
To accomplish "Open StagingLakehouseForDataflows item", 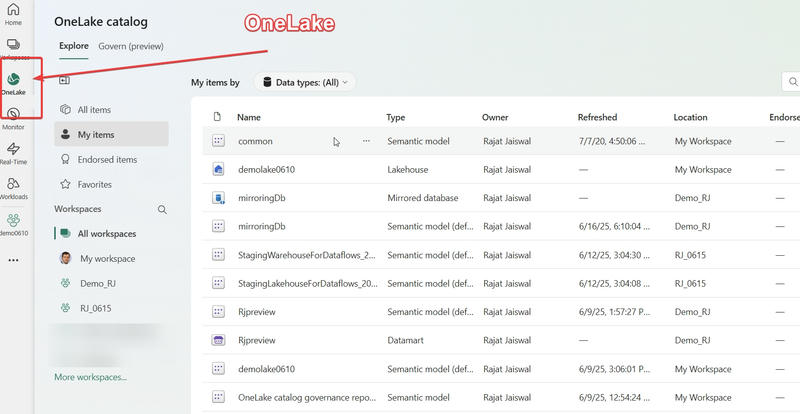I will pyautogui.click(x=308, y=283).
